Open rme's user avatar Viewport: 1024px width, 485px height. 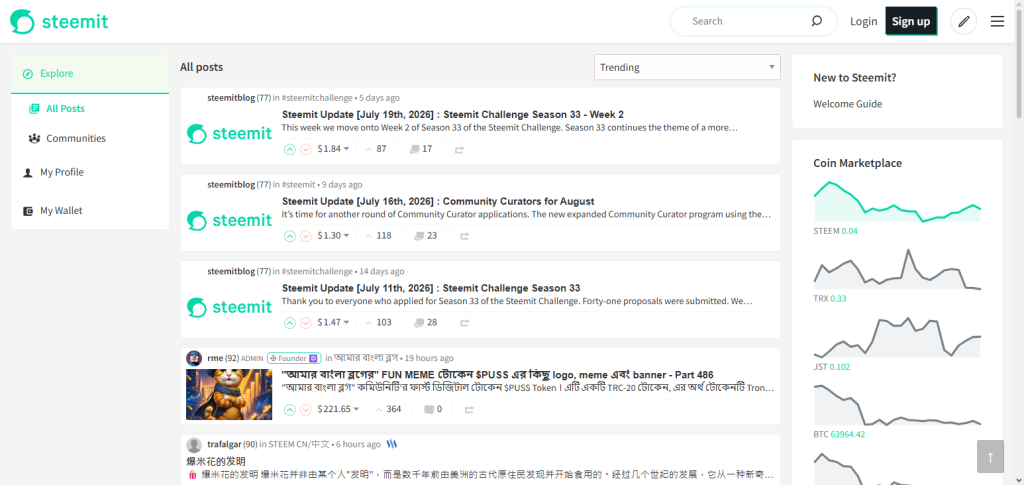[x=194, y=358]
